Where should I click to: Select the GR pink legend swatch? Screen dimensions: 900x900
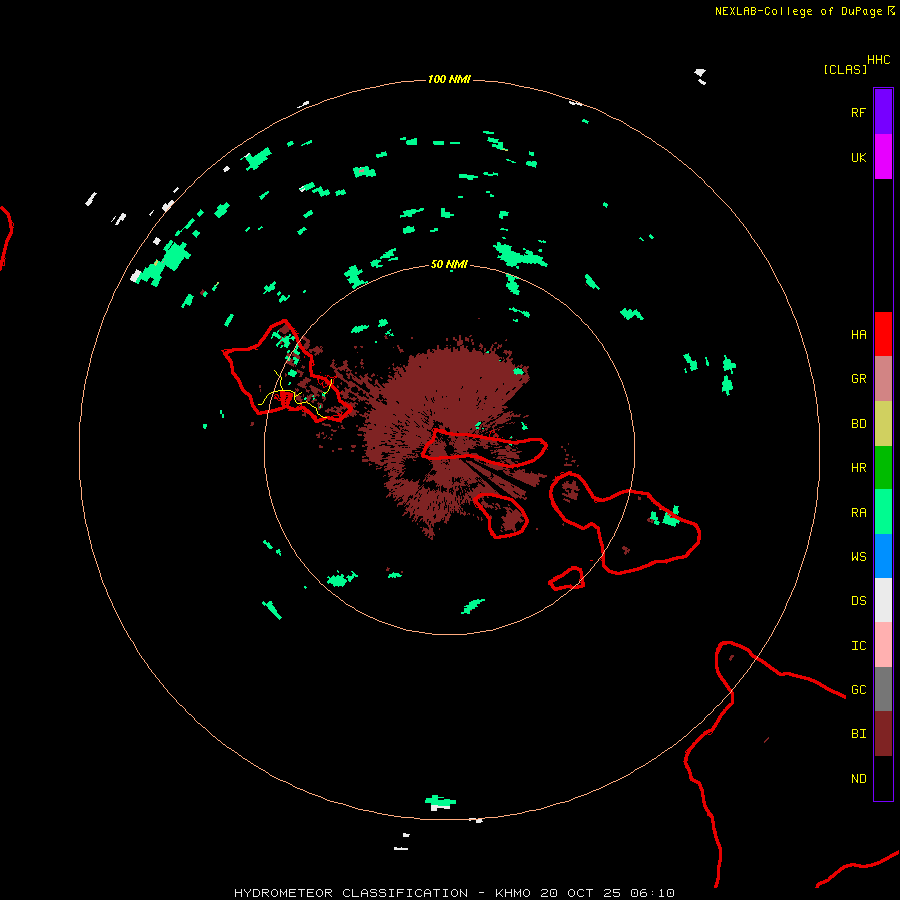tap(883, 379)
